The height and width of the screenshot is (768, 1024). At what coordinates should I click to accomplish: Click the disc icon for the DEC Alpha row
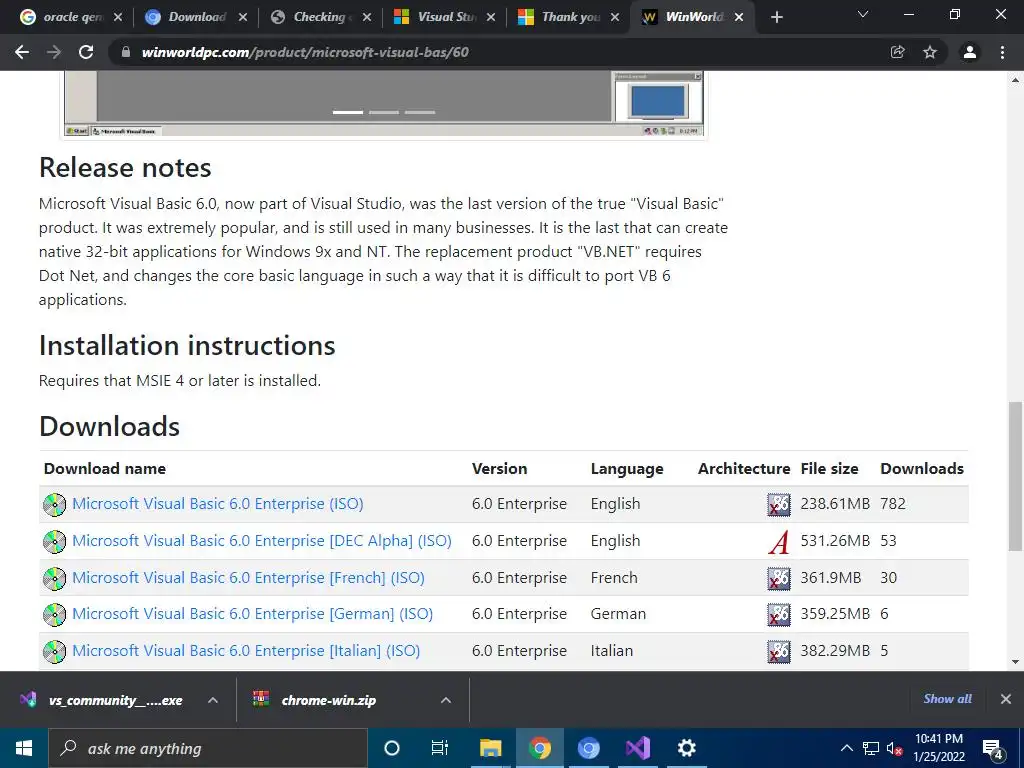click(54, 541)
